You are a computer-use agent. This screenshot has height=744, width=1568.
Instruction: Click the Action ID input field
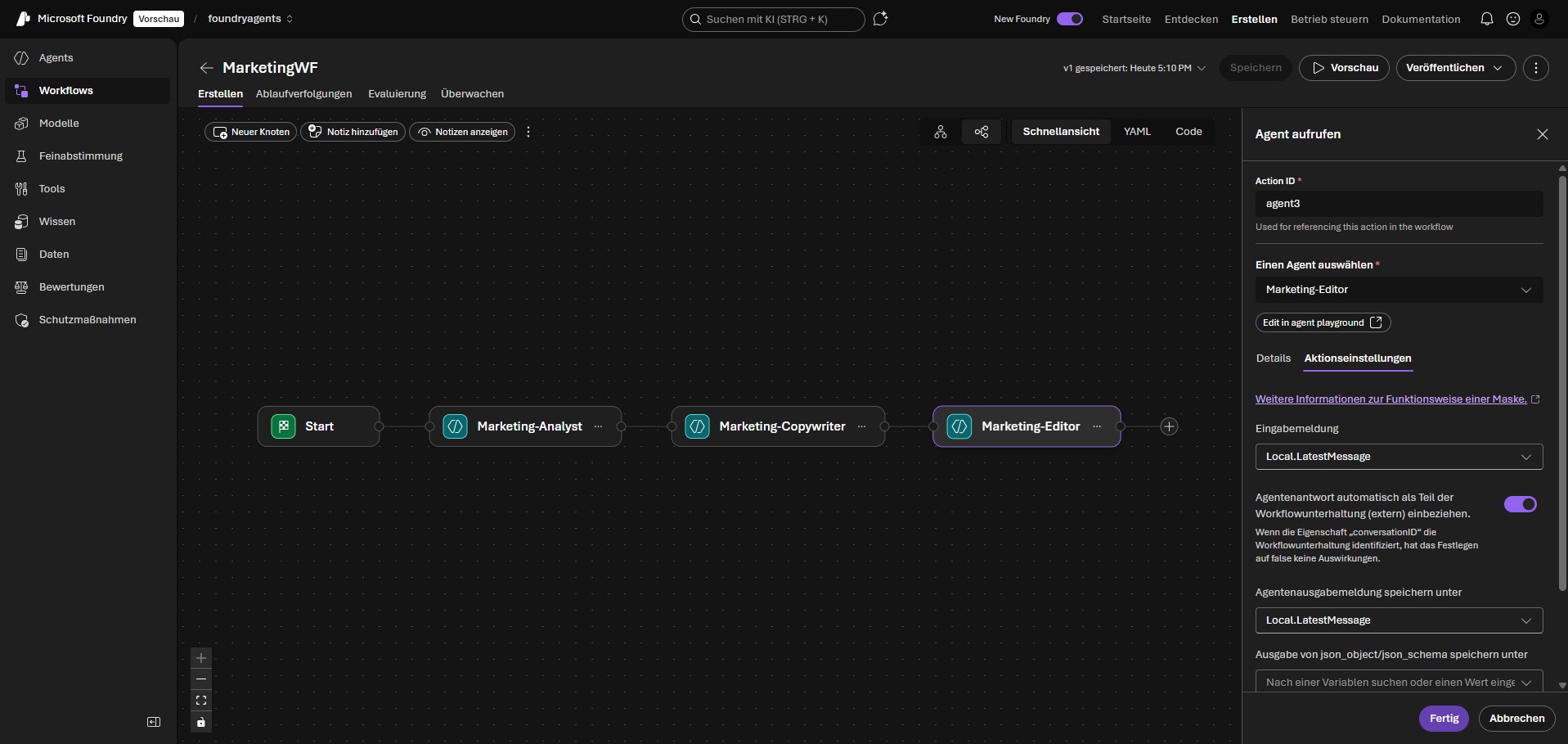[x=1398, y=204]
